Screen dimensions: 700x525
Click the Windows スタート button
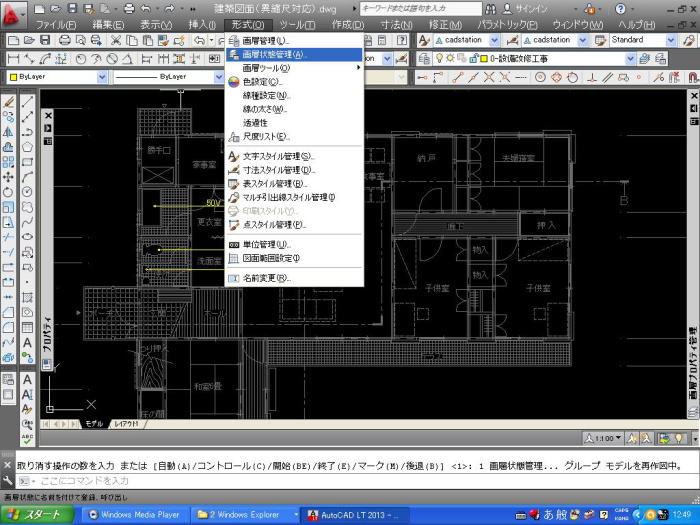click(x=37, y=515)
